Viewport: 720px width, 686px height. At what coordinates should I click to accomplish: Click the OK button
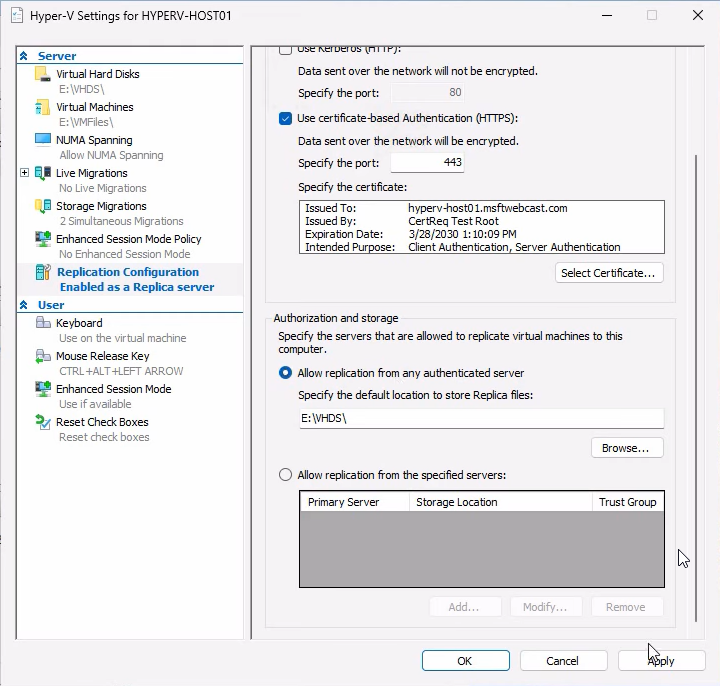465,661
